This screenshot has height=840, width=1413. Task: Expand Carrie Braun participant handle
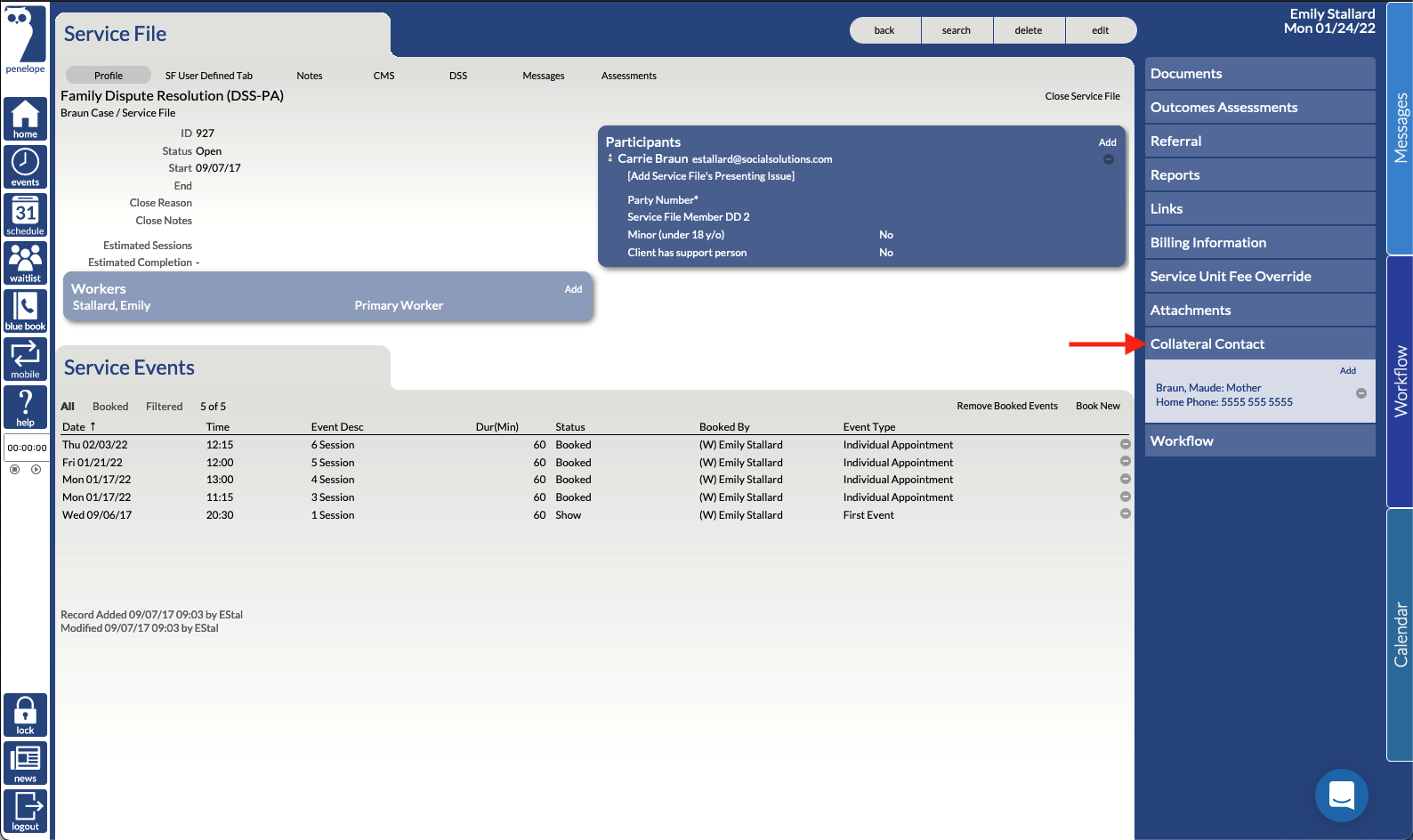[x=610, y=158]
